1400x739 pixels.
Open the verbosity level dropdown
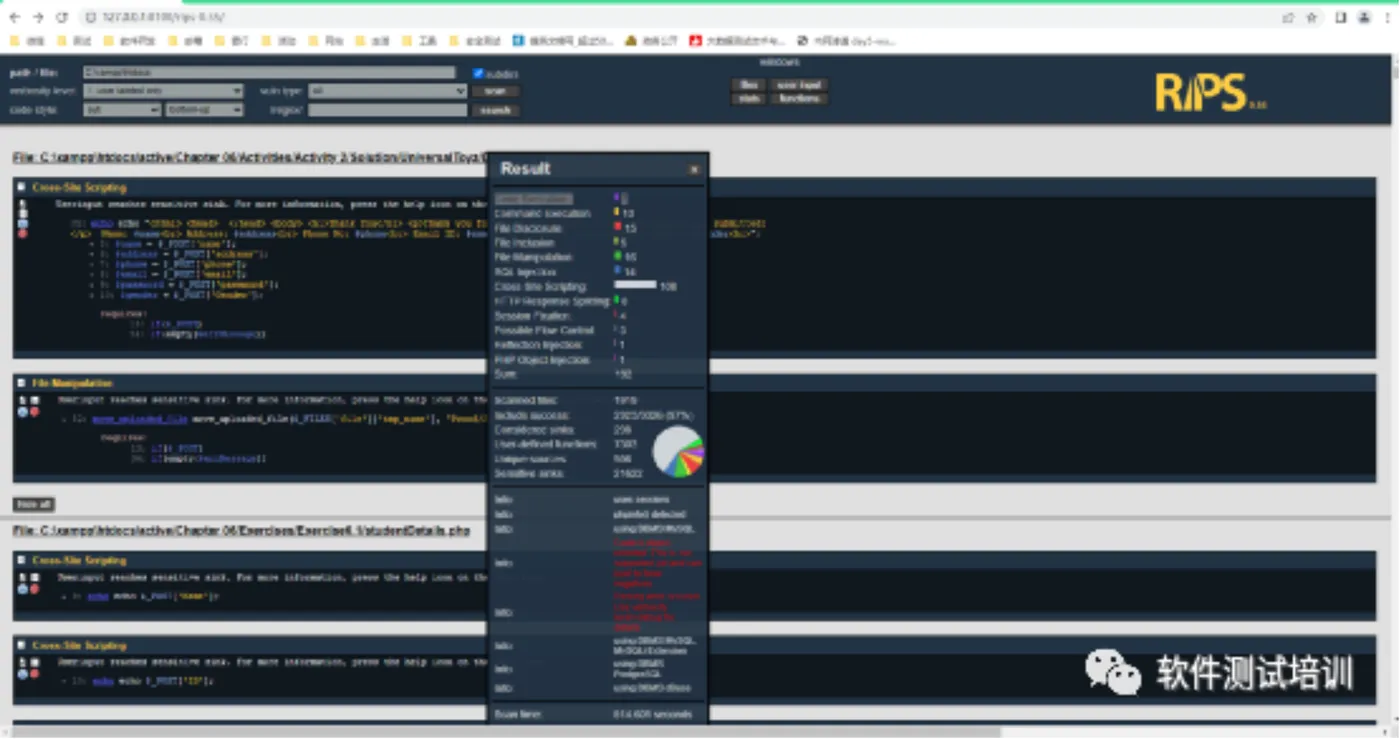click(163, 91)
